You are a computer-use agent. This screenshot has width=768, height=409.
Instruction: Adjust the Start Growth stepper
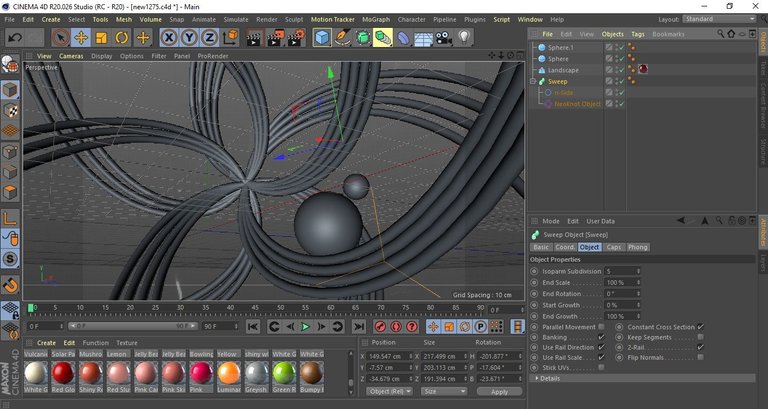[638, 305]
